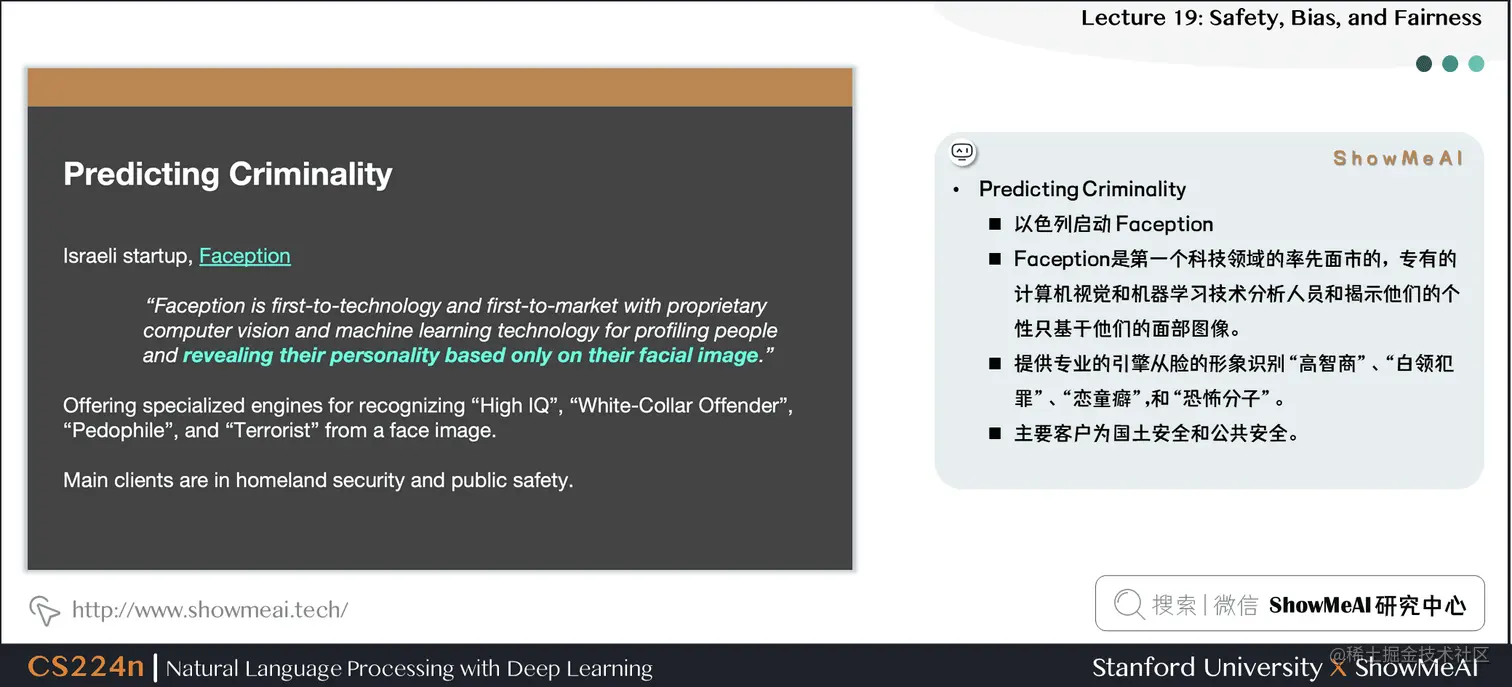Click the note starting 提供专业的引擎
Image resolution: width=1512 pixels, height=687 pixels.
pos(1234,381)
